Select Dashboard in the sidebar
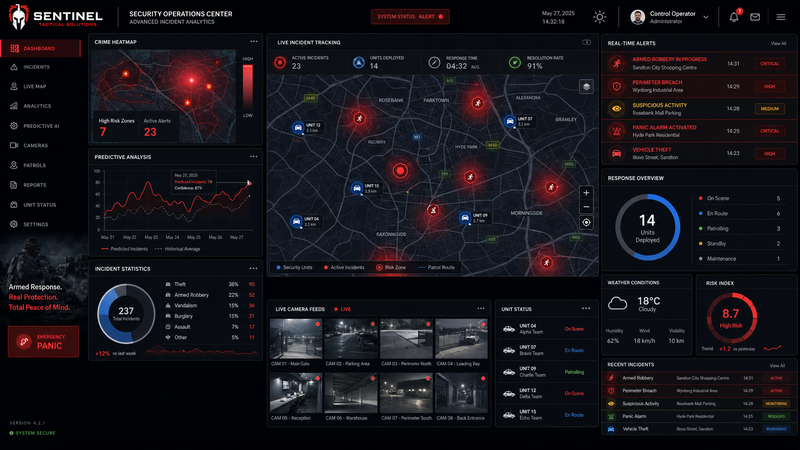800x450 pixels. [40, 48]
